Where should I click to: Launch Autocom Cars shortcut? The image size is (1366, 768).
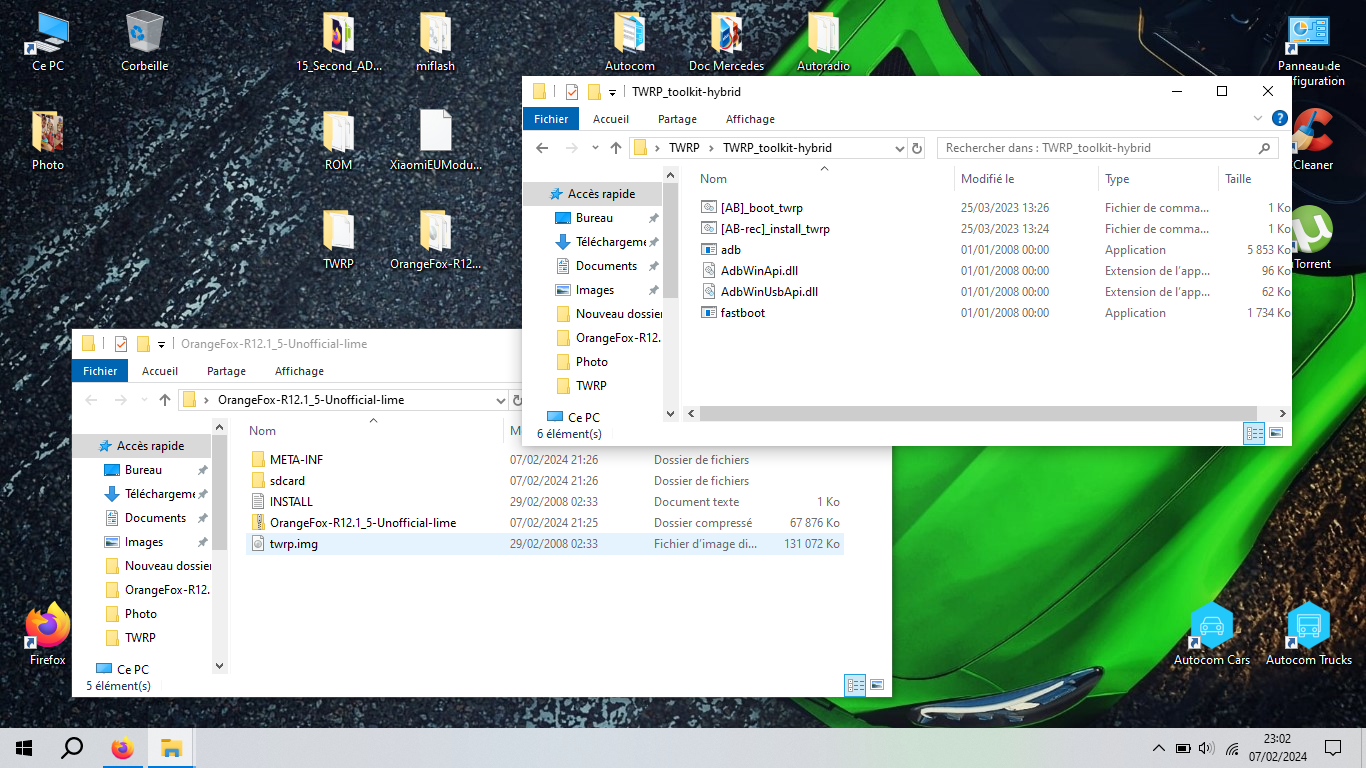coord(1212,635)
